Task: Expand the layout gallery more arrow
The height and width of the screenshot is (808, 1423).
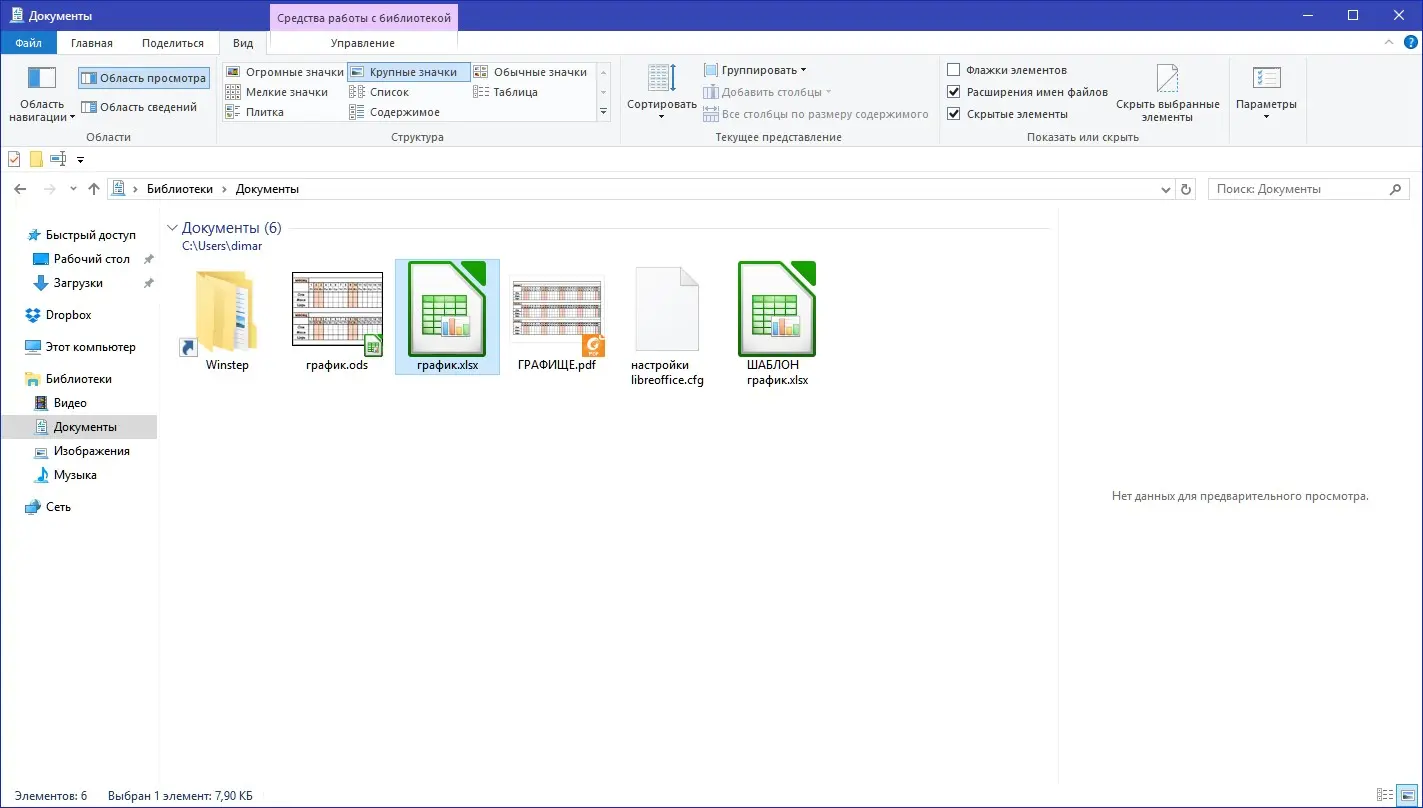Action: pyautogui.click(x=603, y=112)
